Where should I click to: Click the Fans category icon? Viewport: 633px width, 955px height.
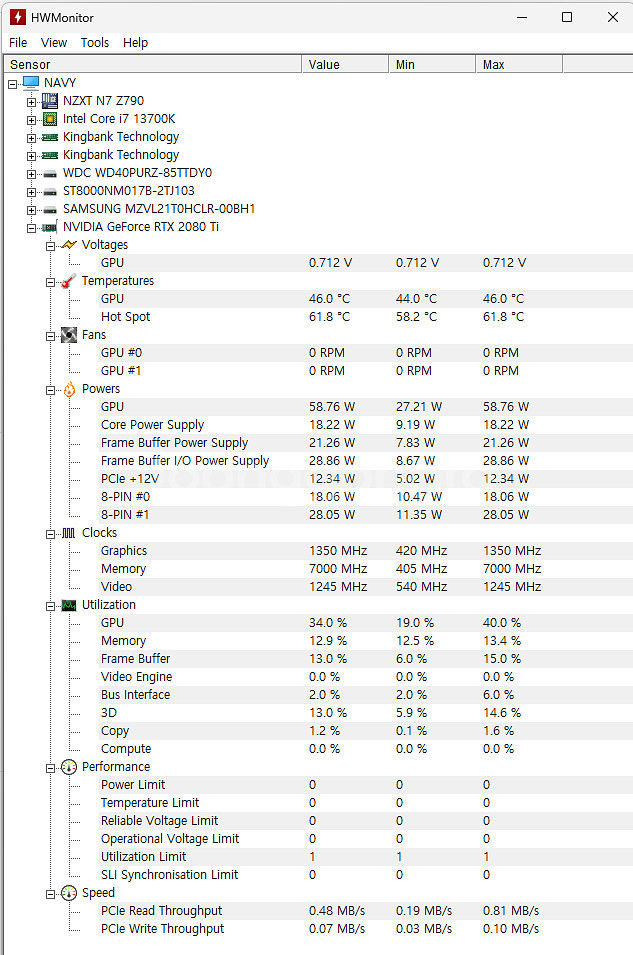pos(68,335)
